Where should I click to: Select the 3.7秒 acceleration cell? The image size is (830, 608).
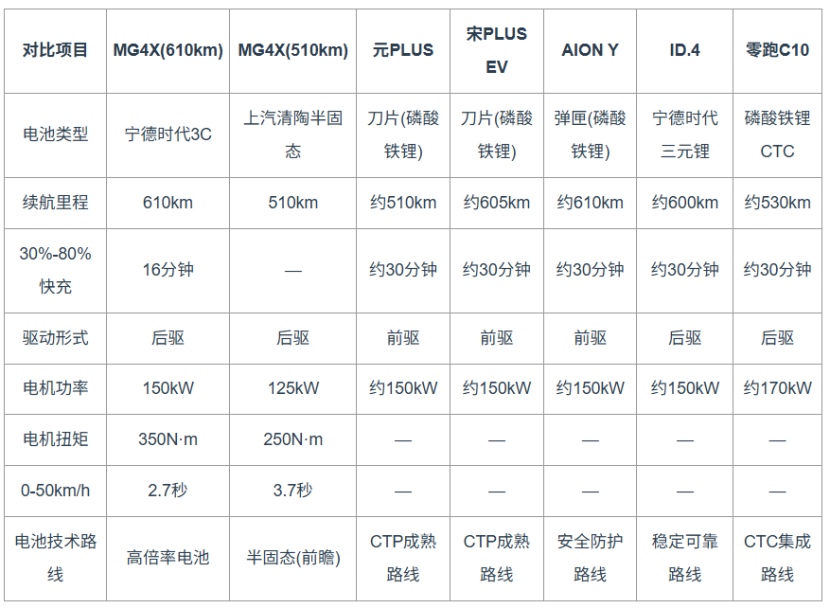coord(293,491)
